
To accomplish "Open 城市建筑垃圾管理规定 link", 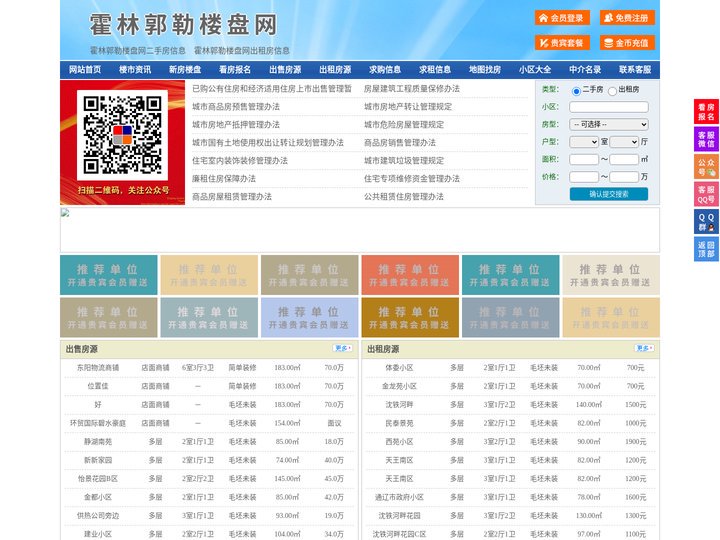I will click(404, 161).
